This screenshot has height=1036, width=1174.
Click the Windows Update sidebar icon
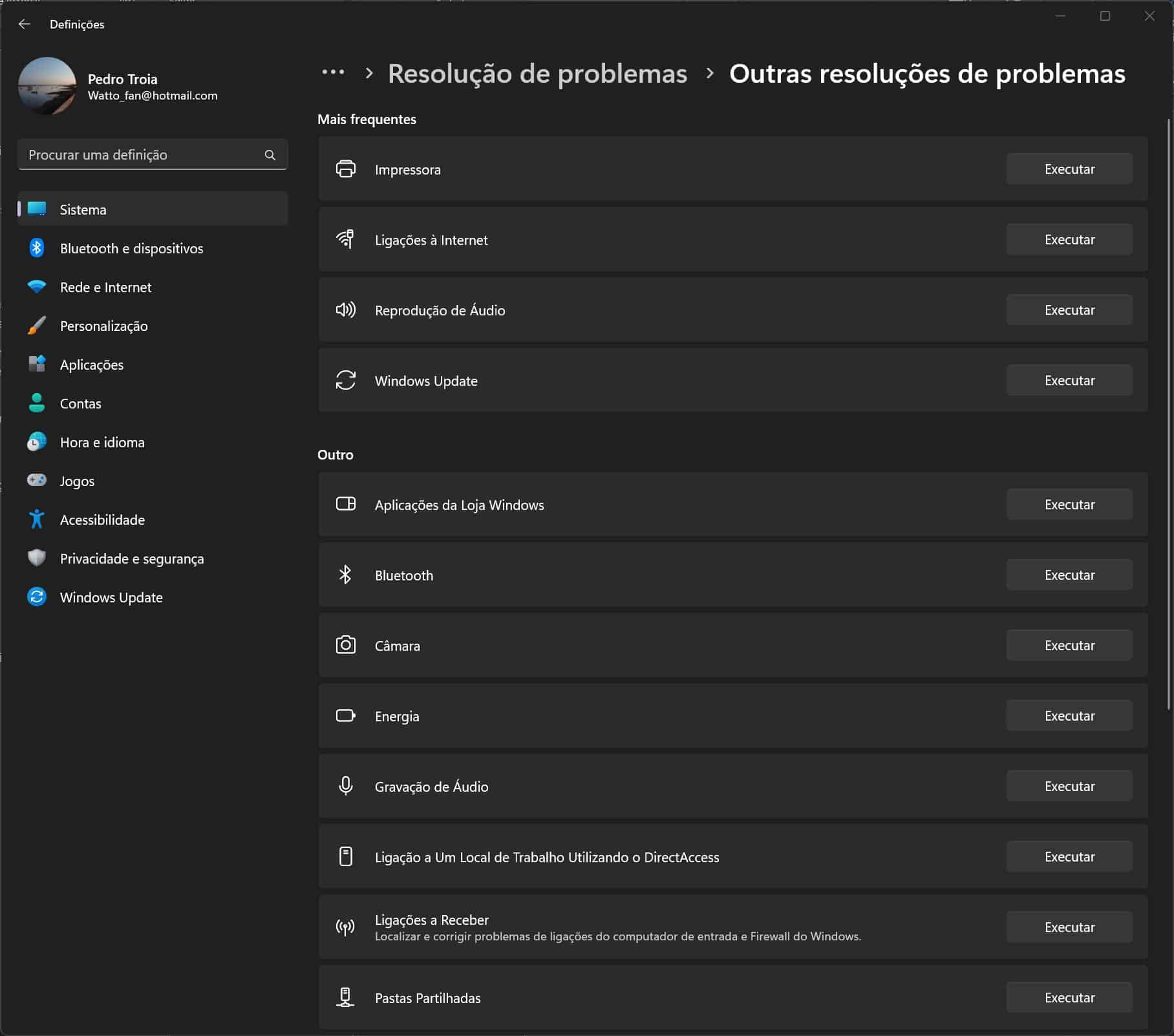point(37,597)
